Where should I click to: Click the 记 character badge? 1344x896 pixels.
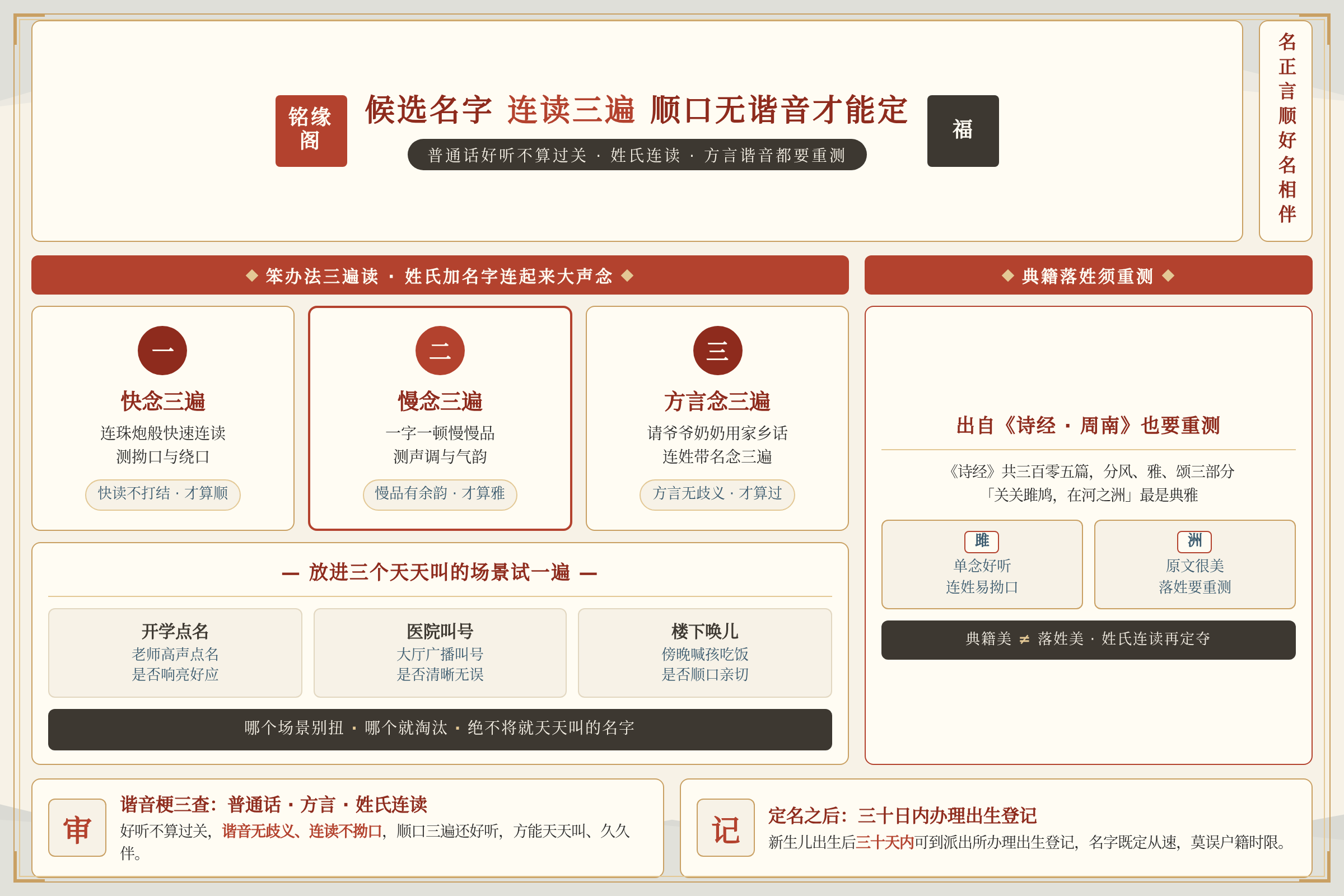tap(726, 828)
